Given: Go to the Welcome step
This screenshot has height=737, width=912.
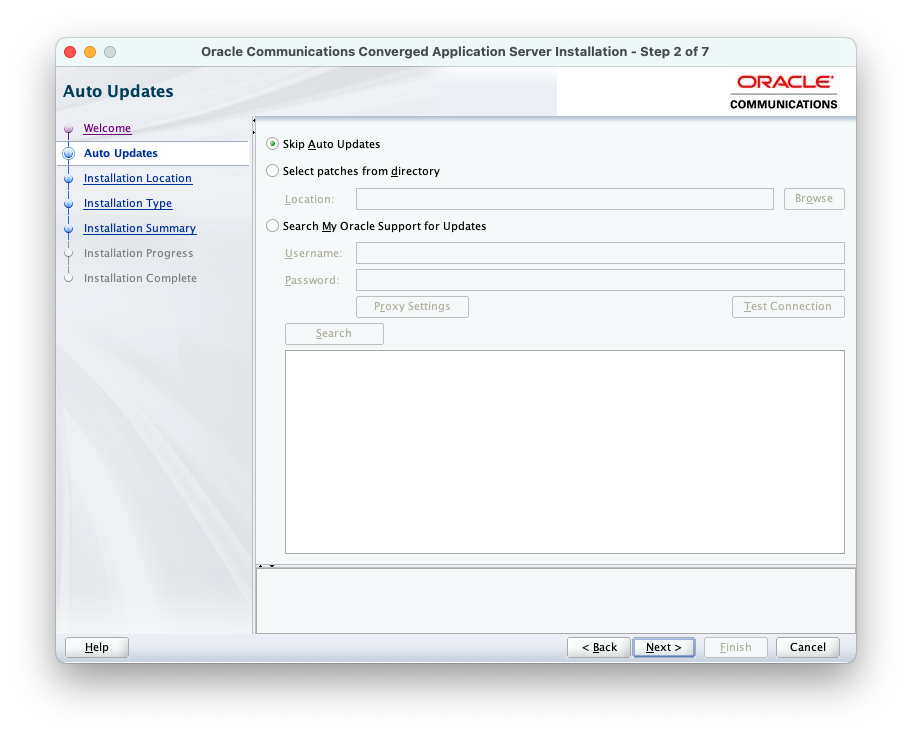Looking at the screenshot, I should click(107, 128).
